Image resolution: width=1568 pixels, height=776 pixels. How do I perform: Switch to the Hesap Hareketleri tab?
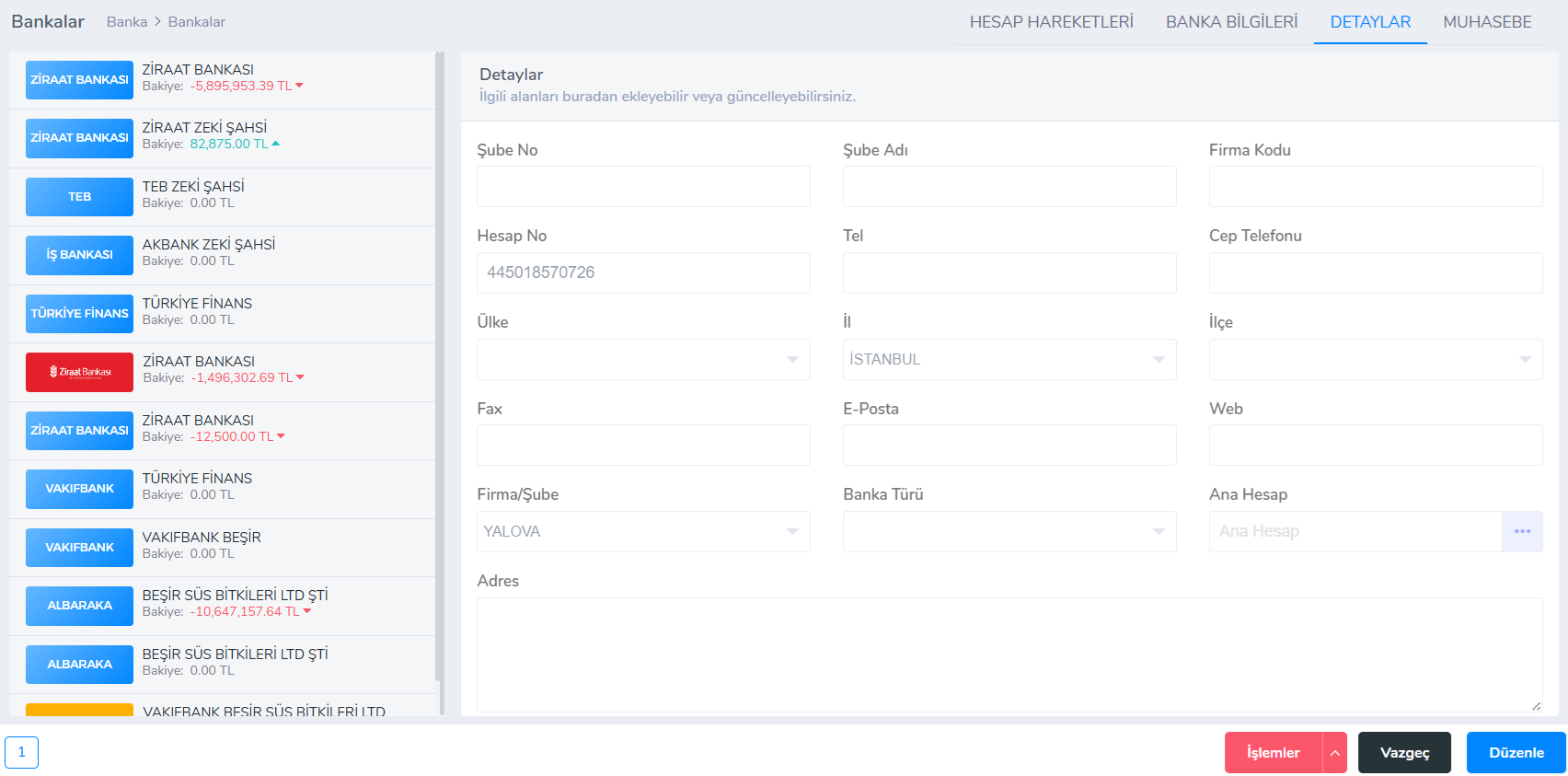coord(1051,22)
